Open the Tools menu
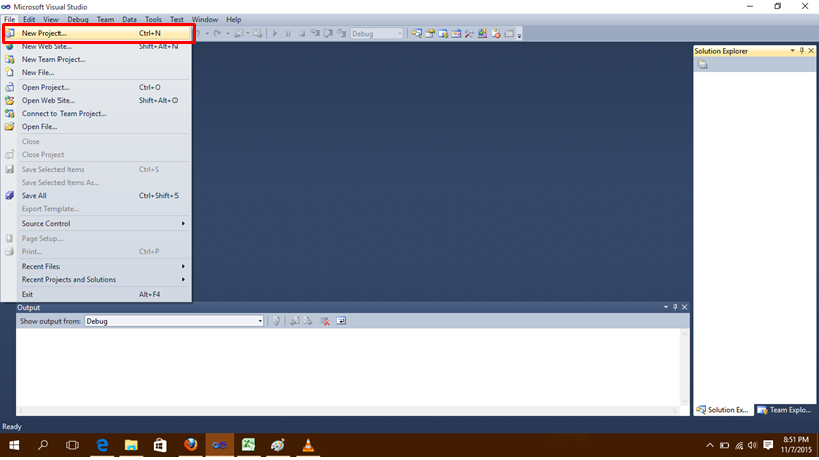 (x=153, y=19)
